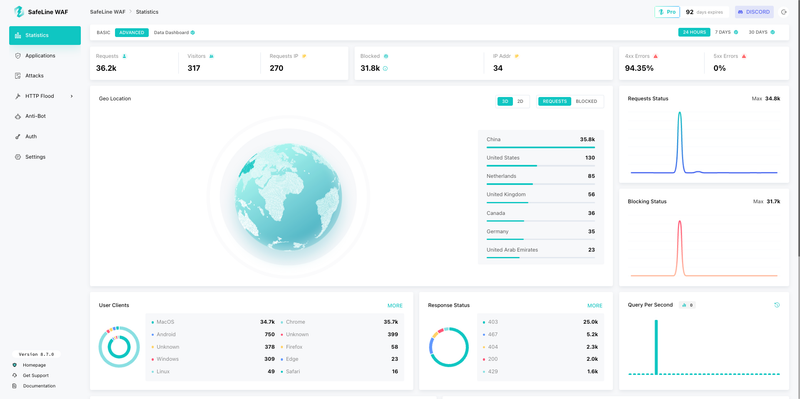This screenshot has height=399, width=800.
Task: Open the Attacks sidebar icon
Action: (x=18, y=76)
